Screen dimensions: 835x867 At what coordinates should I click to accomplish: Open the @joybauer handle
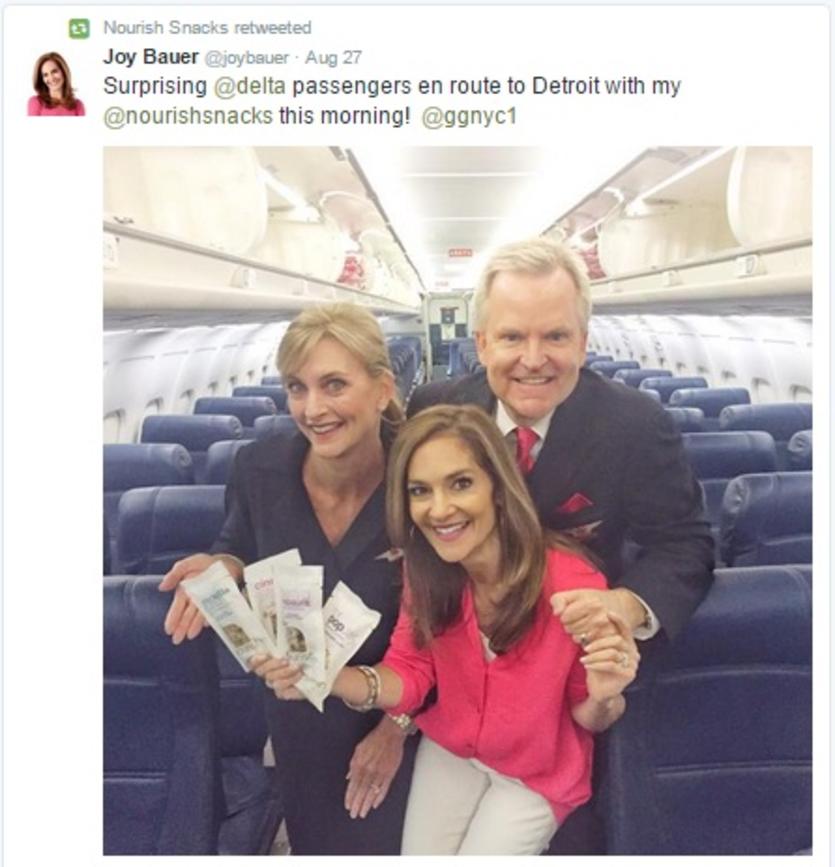[x=247, y=58]
